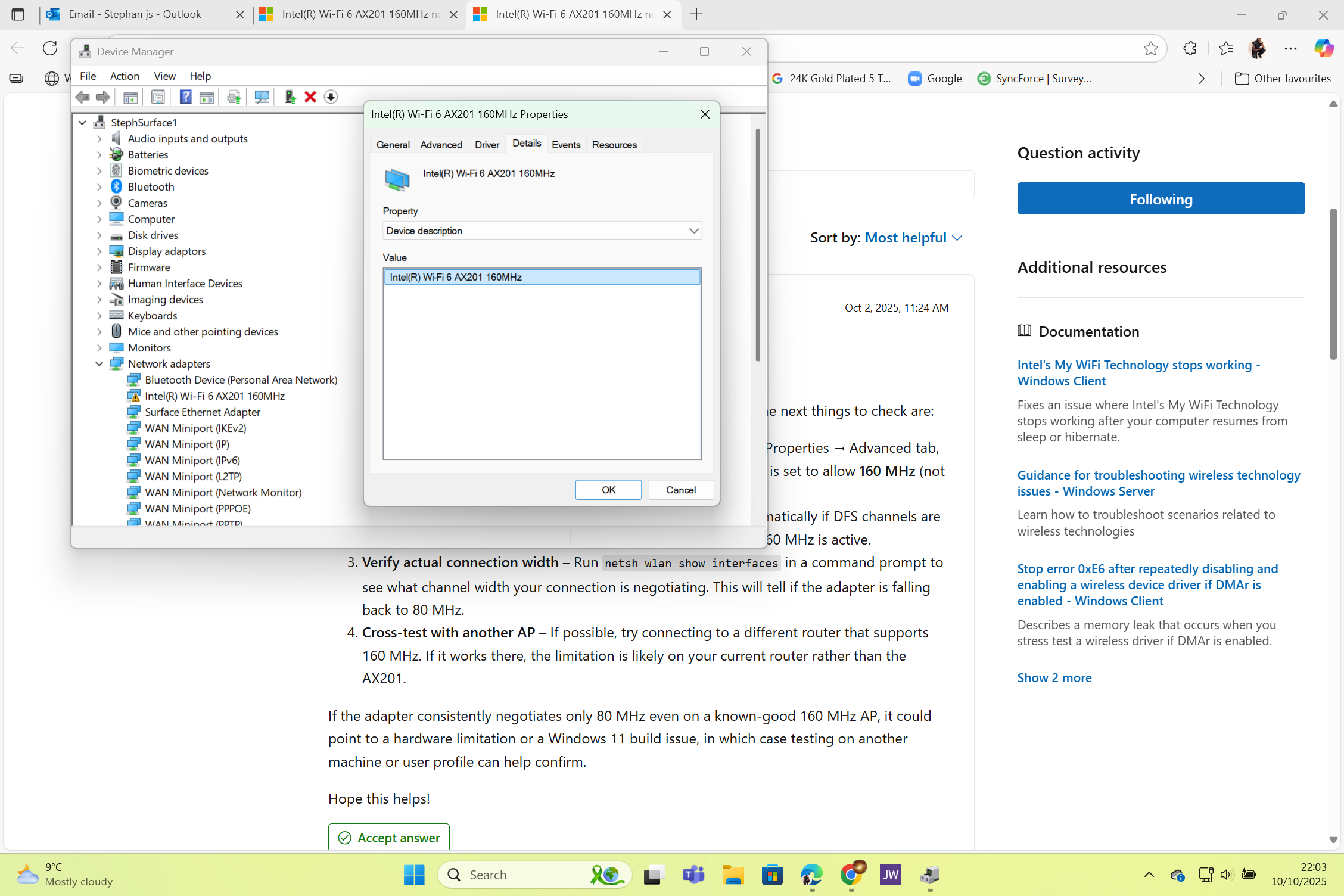Show more favourites bar items chevron
The width and height of the screenshot is (1344, 896).
coord(1202,79)
